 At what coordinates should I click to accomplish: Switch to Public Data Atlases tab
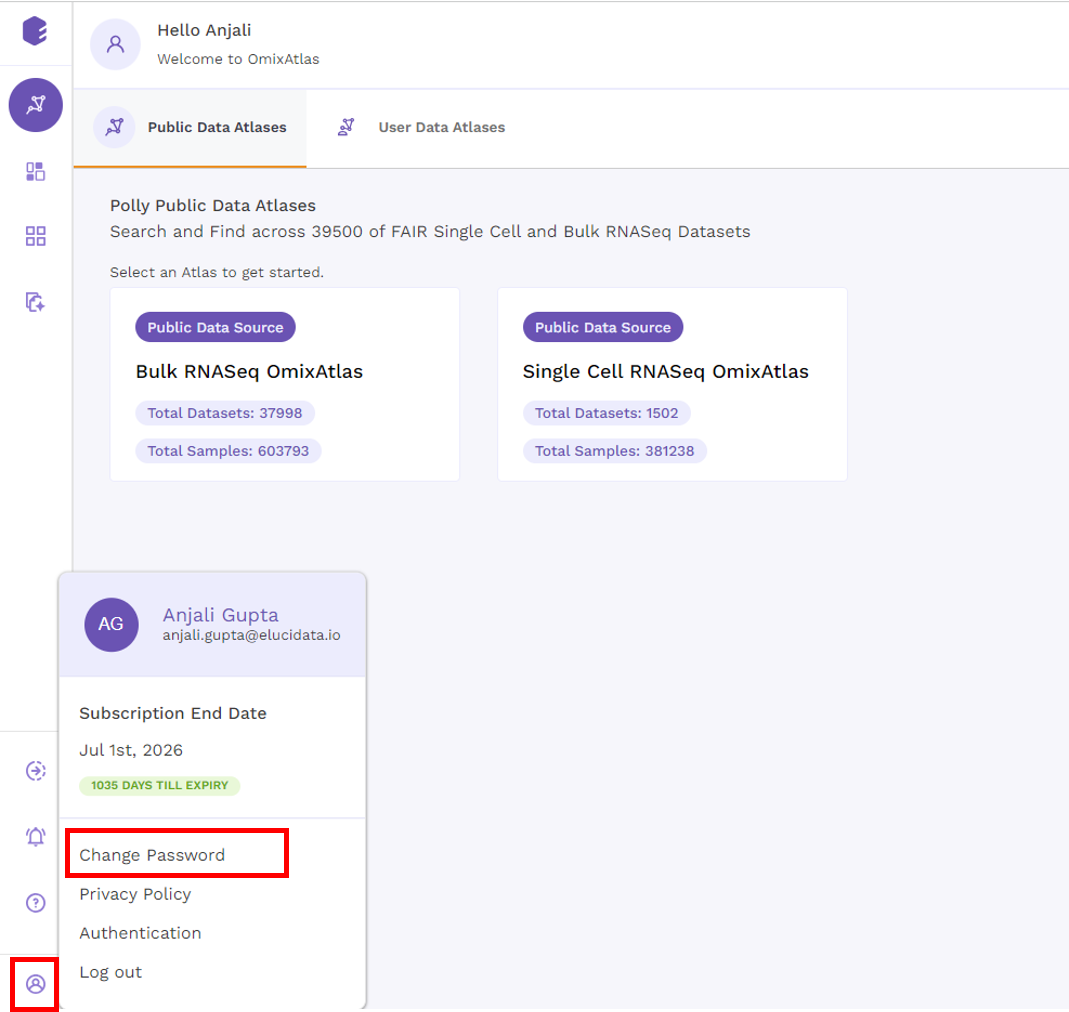190,128
